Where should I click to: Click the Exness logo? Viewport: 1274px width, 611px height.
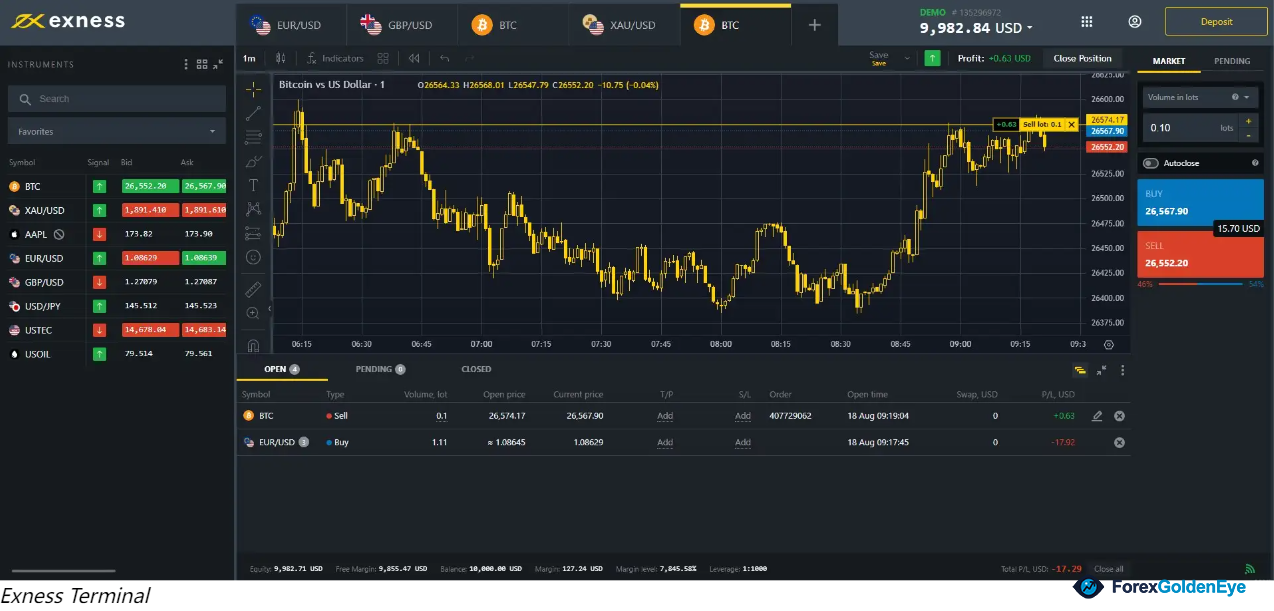click(x=68, y=21)
